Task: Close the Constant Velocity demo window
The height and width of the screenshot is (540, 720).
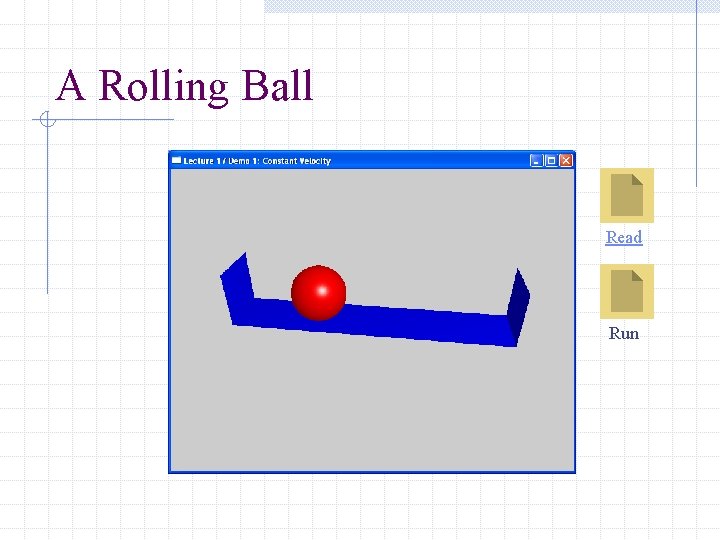Action: (x=566, y=161)
